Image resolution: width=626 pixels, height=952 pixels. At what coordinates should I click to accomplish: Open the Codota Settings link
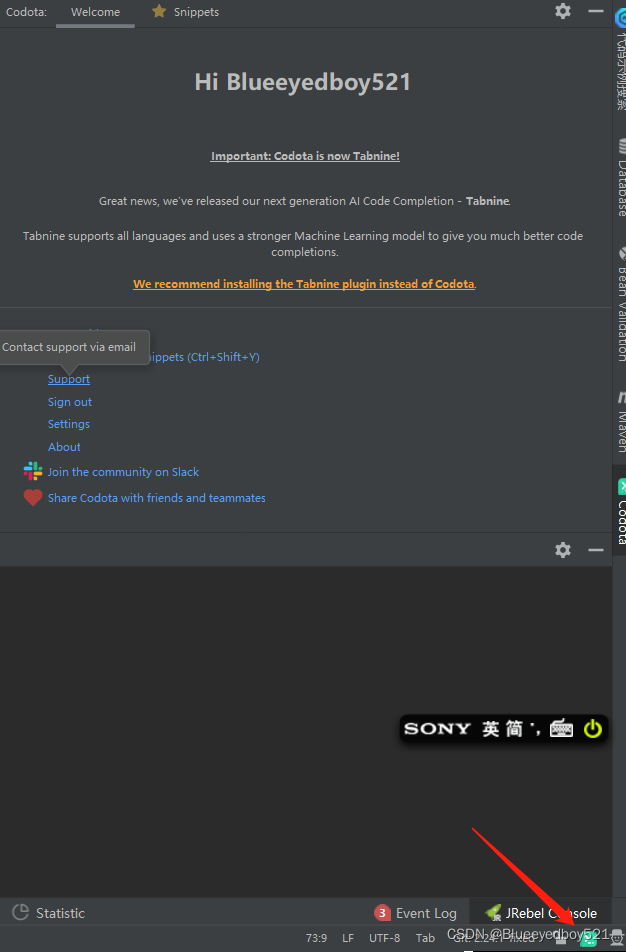(x=69, y=424)
